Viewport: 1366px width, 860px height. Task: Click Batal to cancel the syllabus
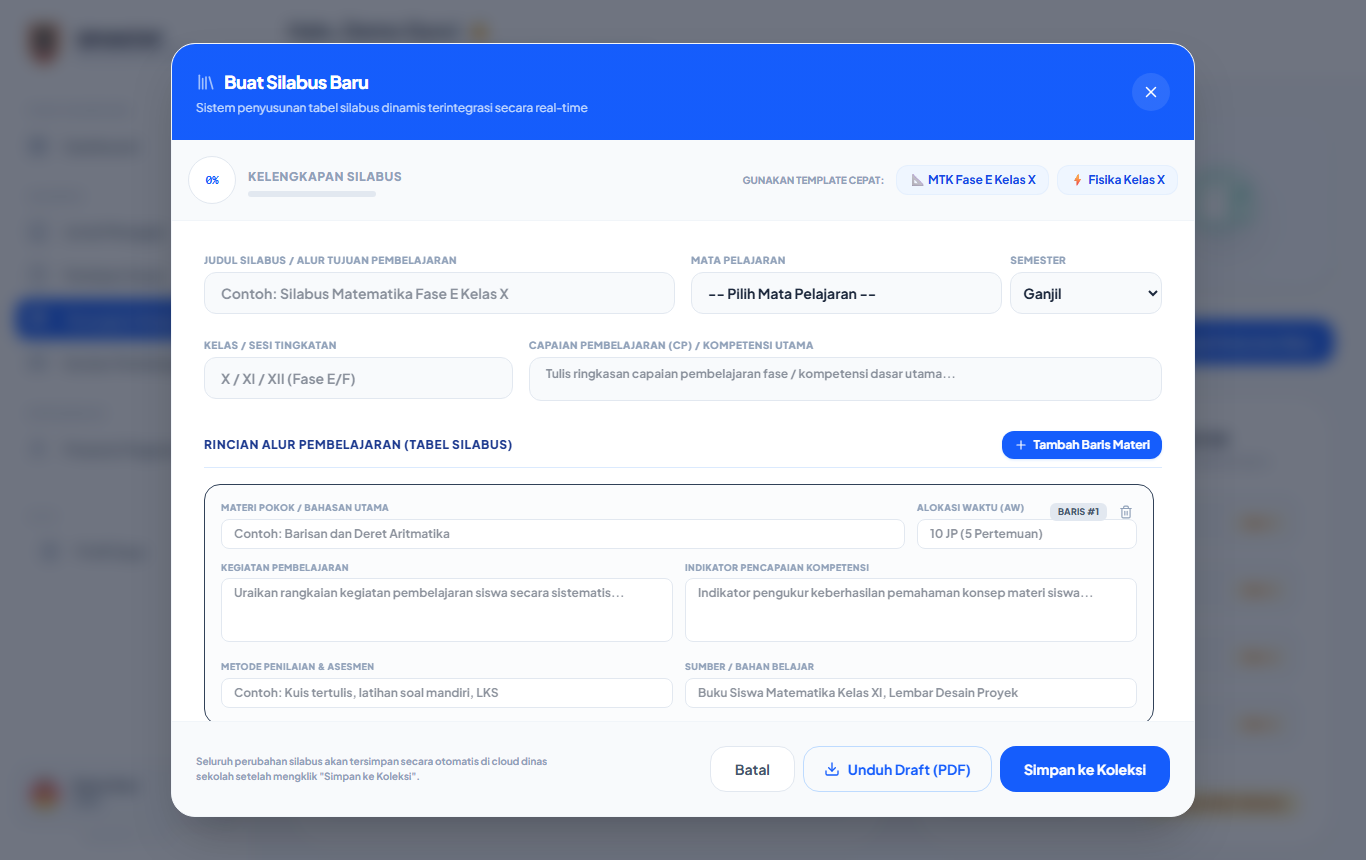click(x=752, y=769)
